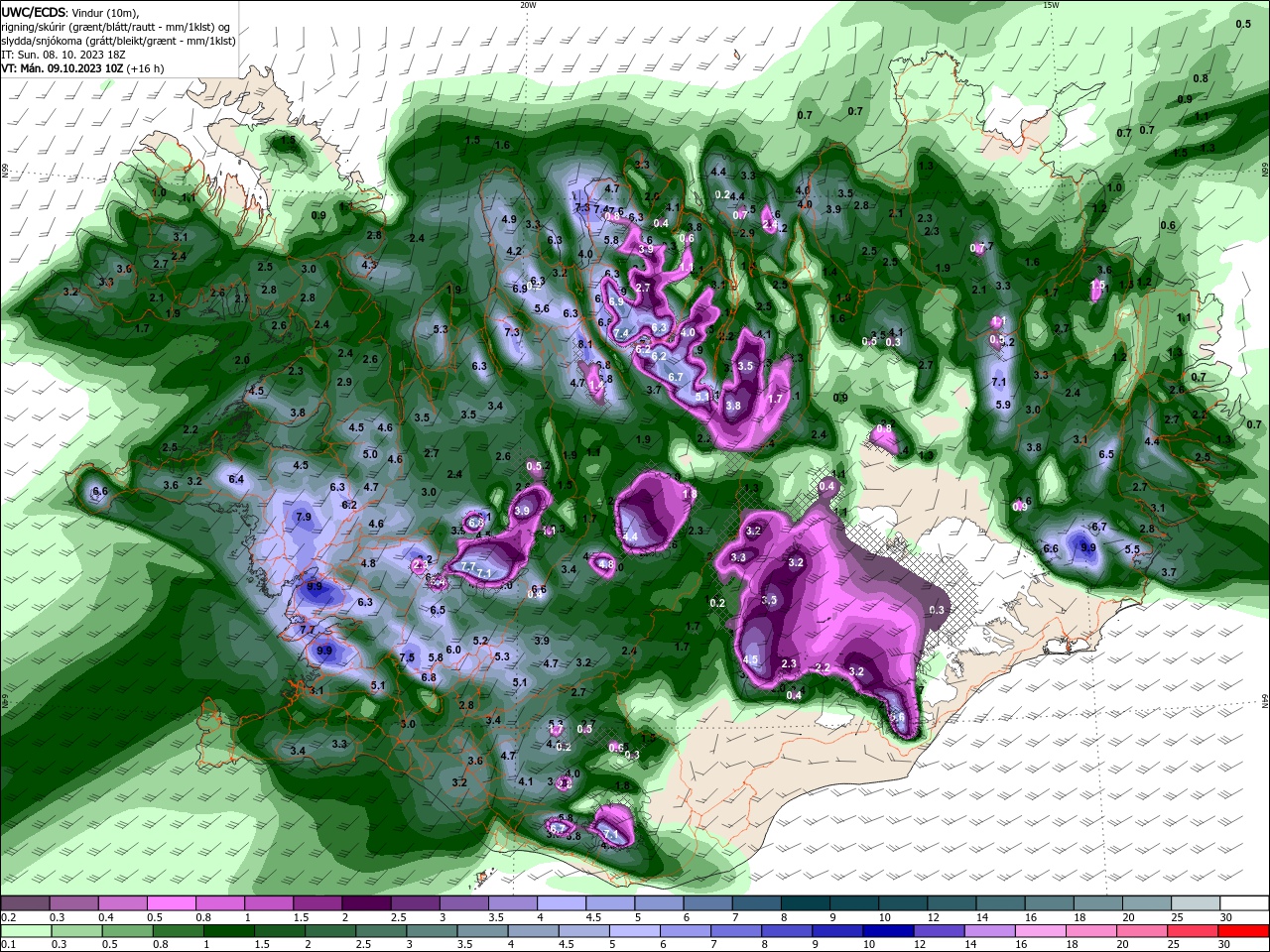Click the 7.5 precipitation value on the map
Image resolution: width=1270 pixels, height=952 pixels.
pos(407,657)
